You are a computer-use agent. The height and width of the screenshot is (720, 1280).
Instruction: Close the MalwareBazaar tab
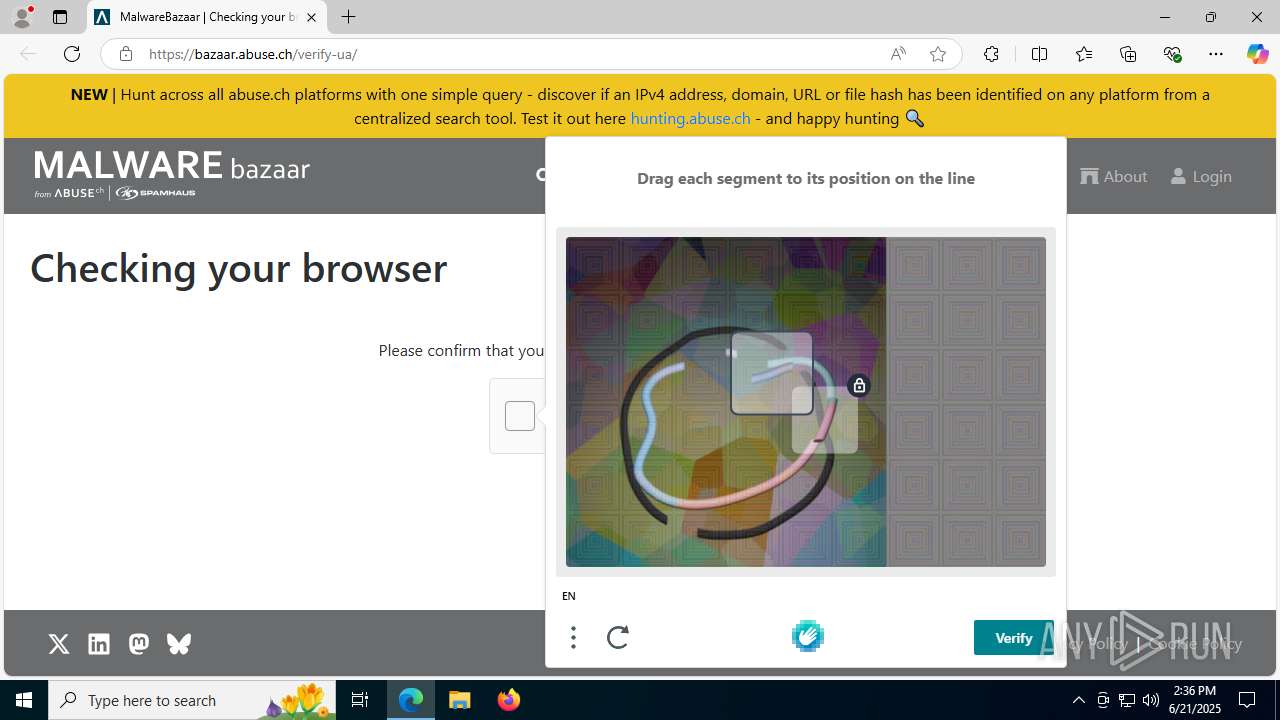(x=311, y=17)
